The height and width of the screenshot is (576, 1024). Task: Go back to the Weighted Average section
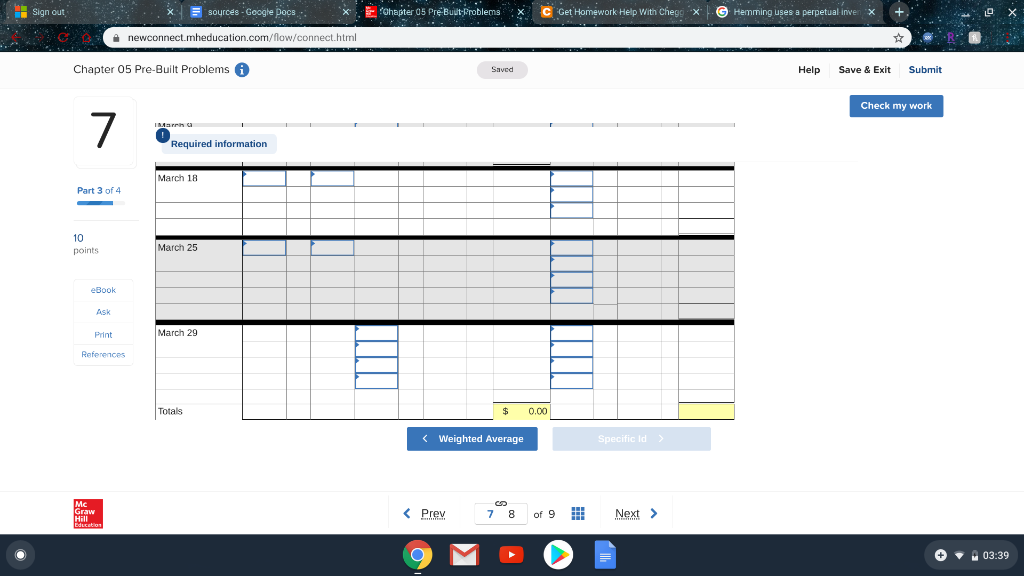[x=472, y=438]
